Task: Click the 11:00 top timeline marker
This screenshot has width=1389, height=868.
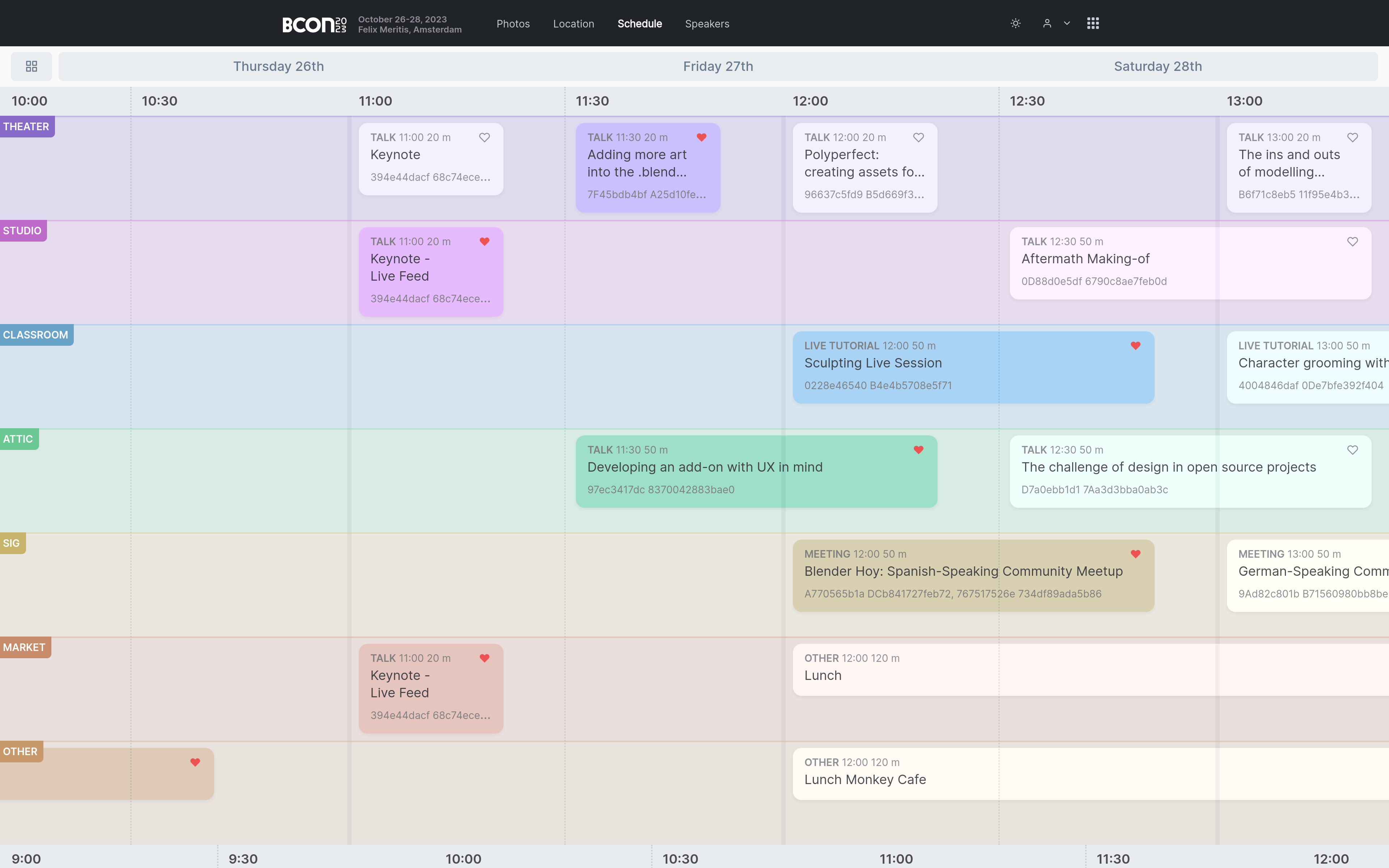Action: pyautogui.click(x=375, y=101)
